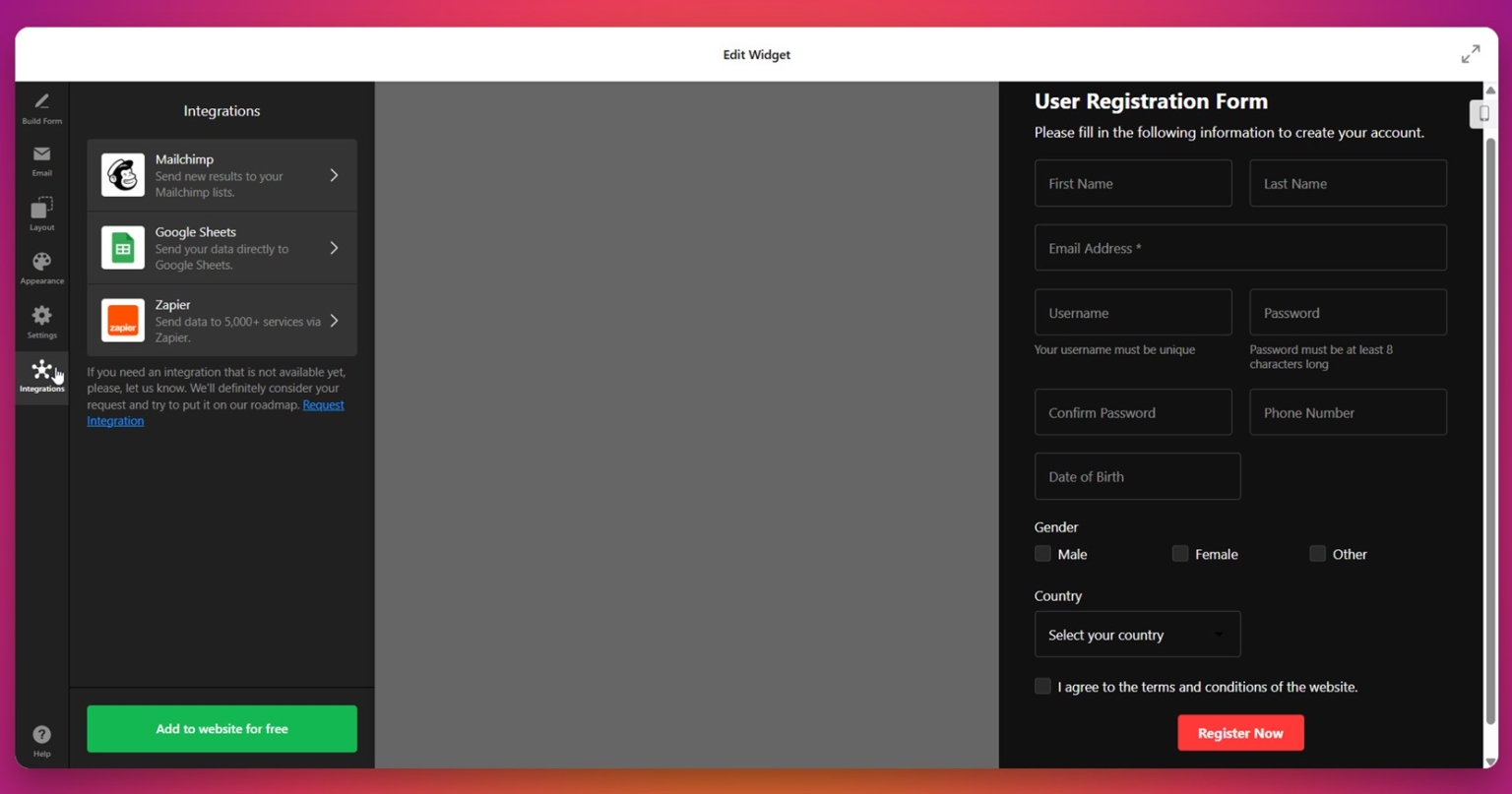Select the Build Form sidebar icon

(41, 102)
